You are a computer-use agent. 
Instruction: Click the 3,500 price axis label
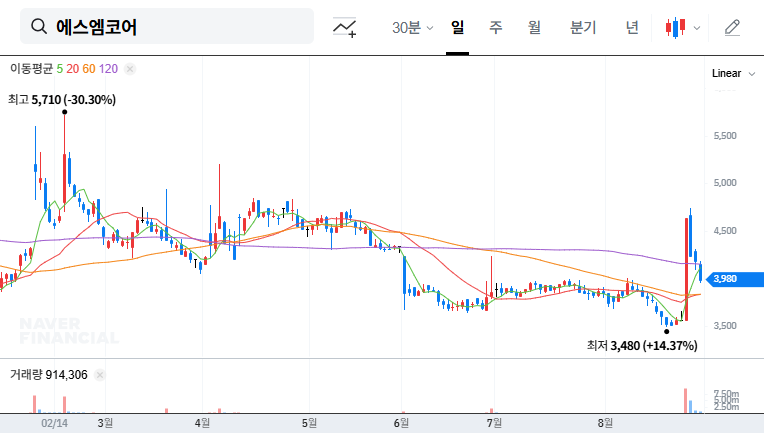[x=725, y=326]
